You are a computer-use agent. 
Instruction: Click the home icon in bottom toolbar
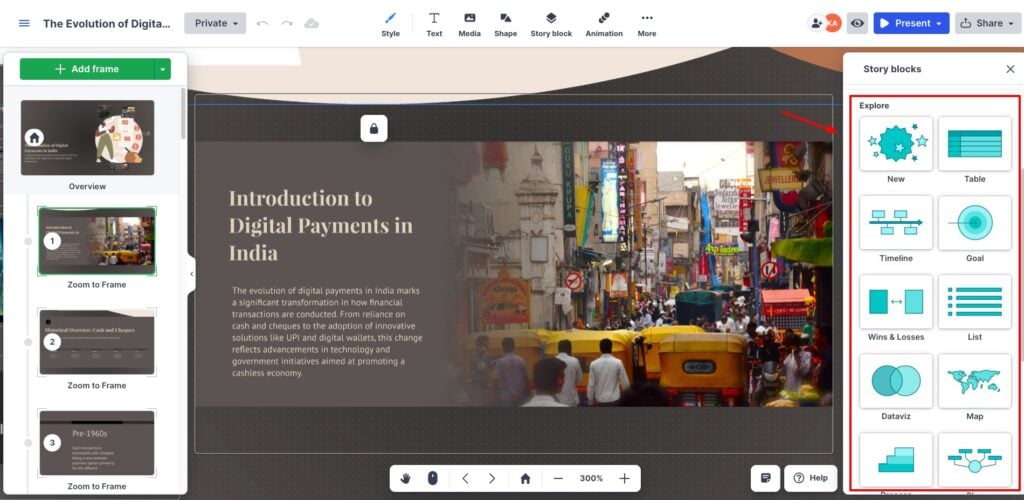525,478
